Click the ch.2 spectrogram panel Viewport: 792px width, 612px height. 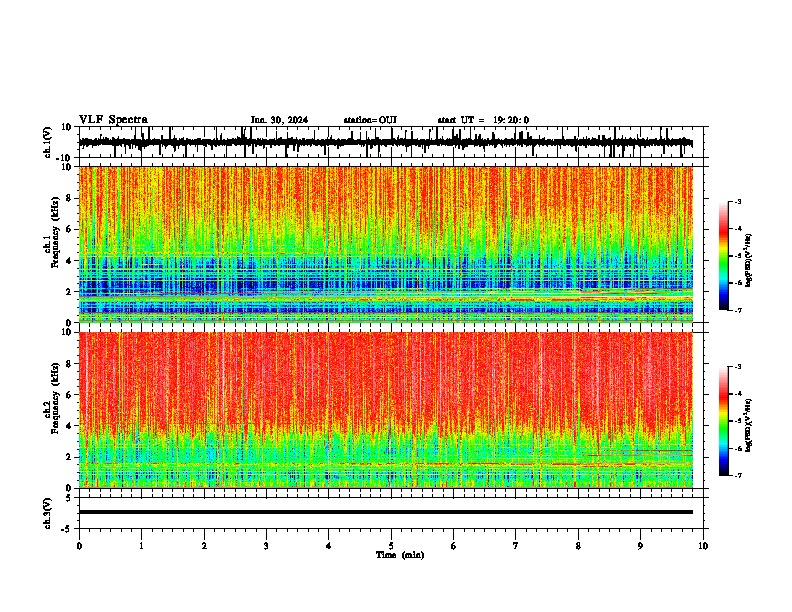click(x=386, y=410)
